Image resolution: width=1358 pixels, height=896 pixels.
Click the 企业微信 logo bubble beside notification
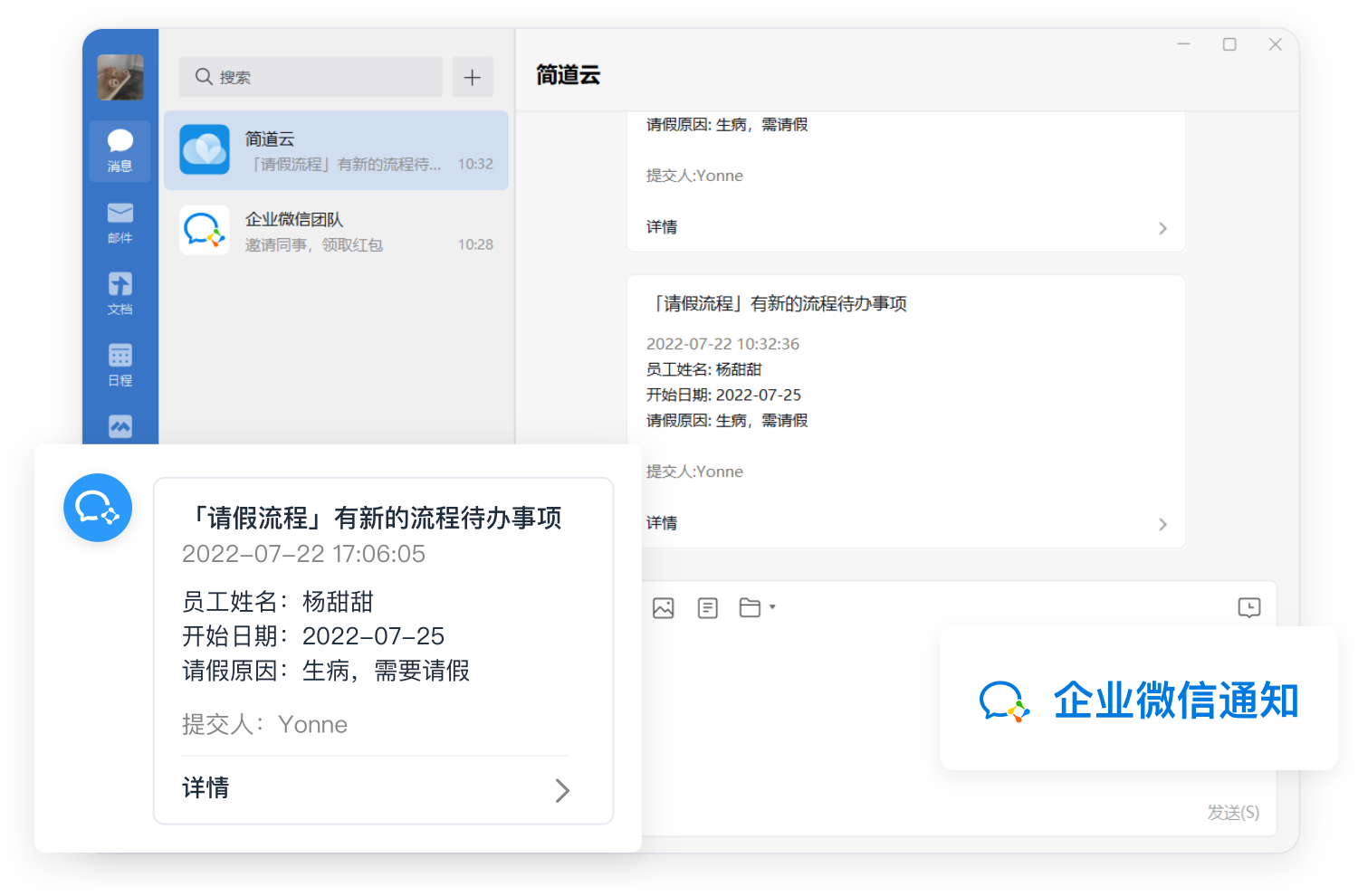click(98, 508)
